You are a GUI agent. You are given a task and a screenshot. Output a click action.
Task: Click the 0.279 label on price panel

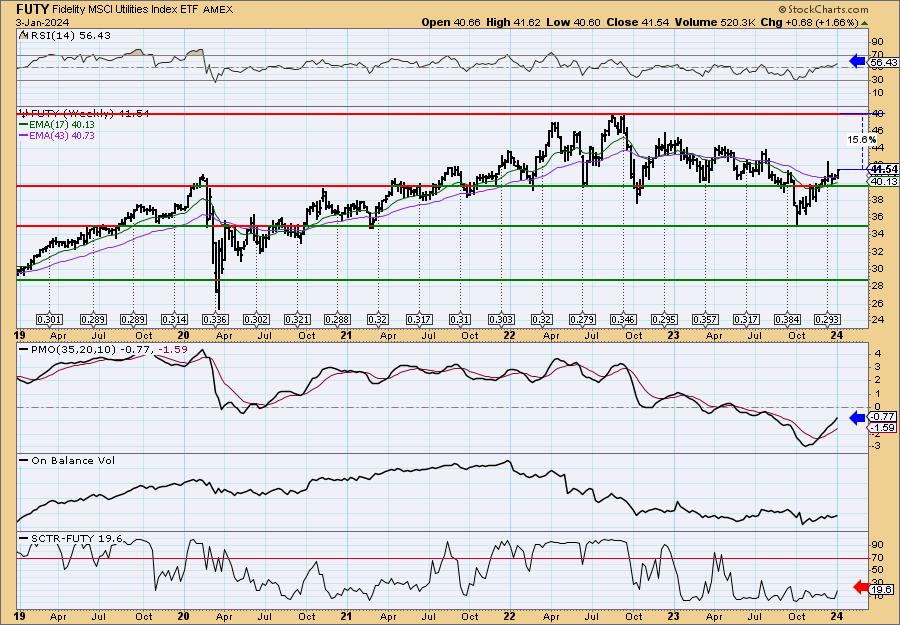(x=582, y=320)
